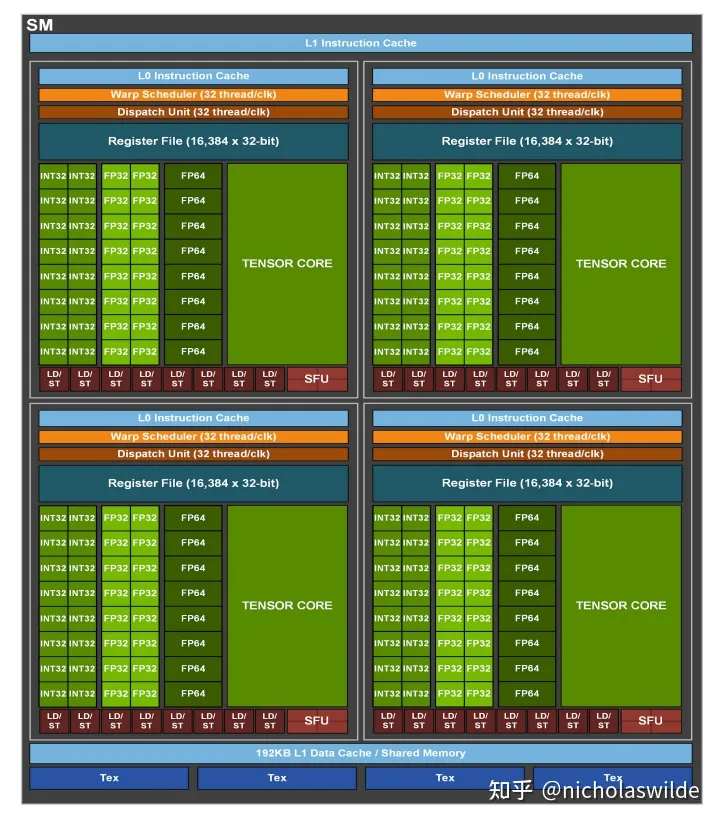
Task: Click the SFU unit in the top-right block
Action: 651,379
